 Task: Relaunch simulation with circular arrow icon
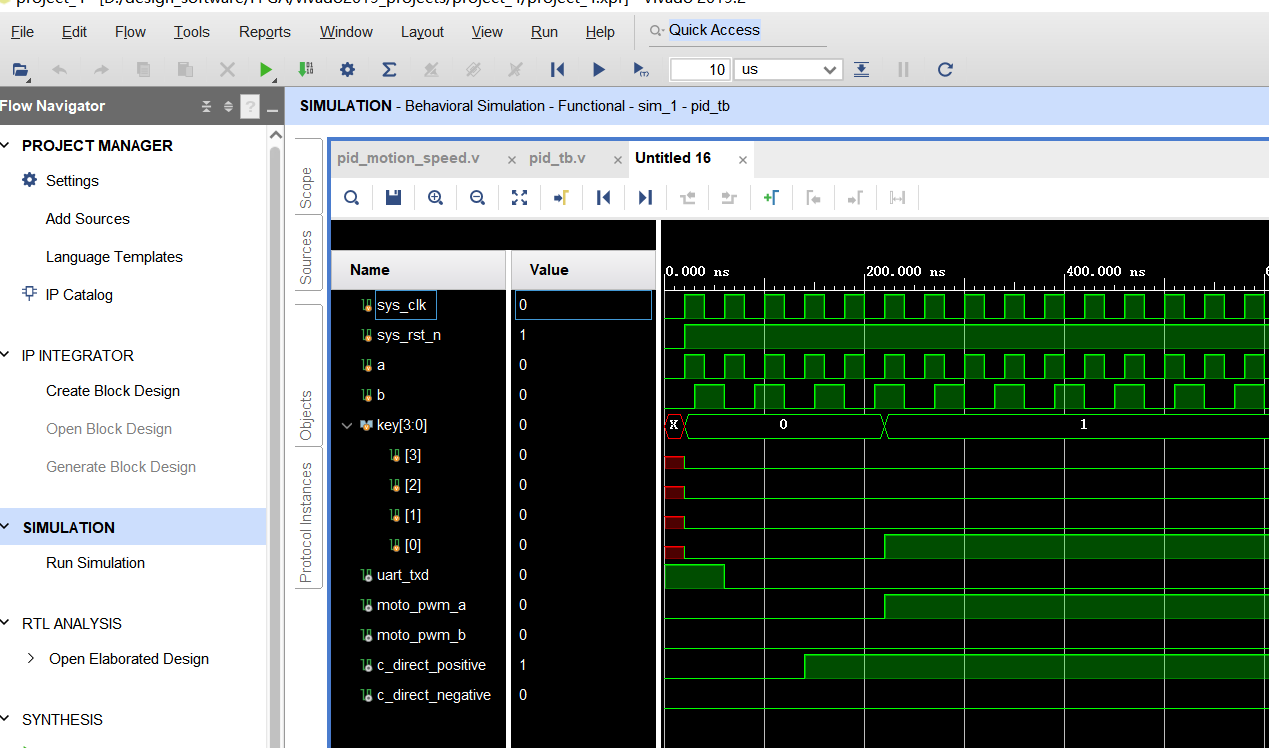[x=945, y=69]
